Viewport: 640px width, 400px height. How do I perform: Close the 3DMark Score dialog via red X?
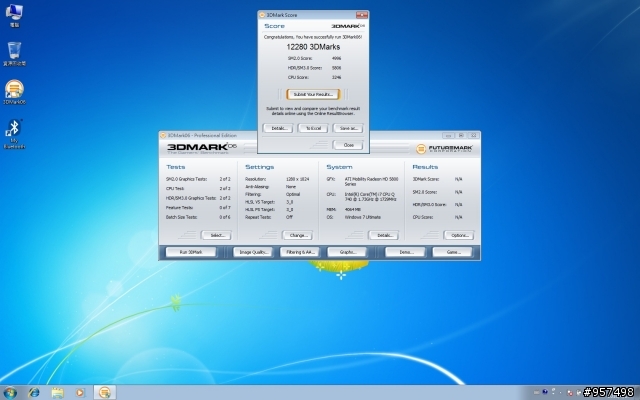tap(362, 15)
